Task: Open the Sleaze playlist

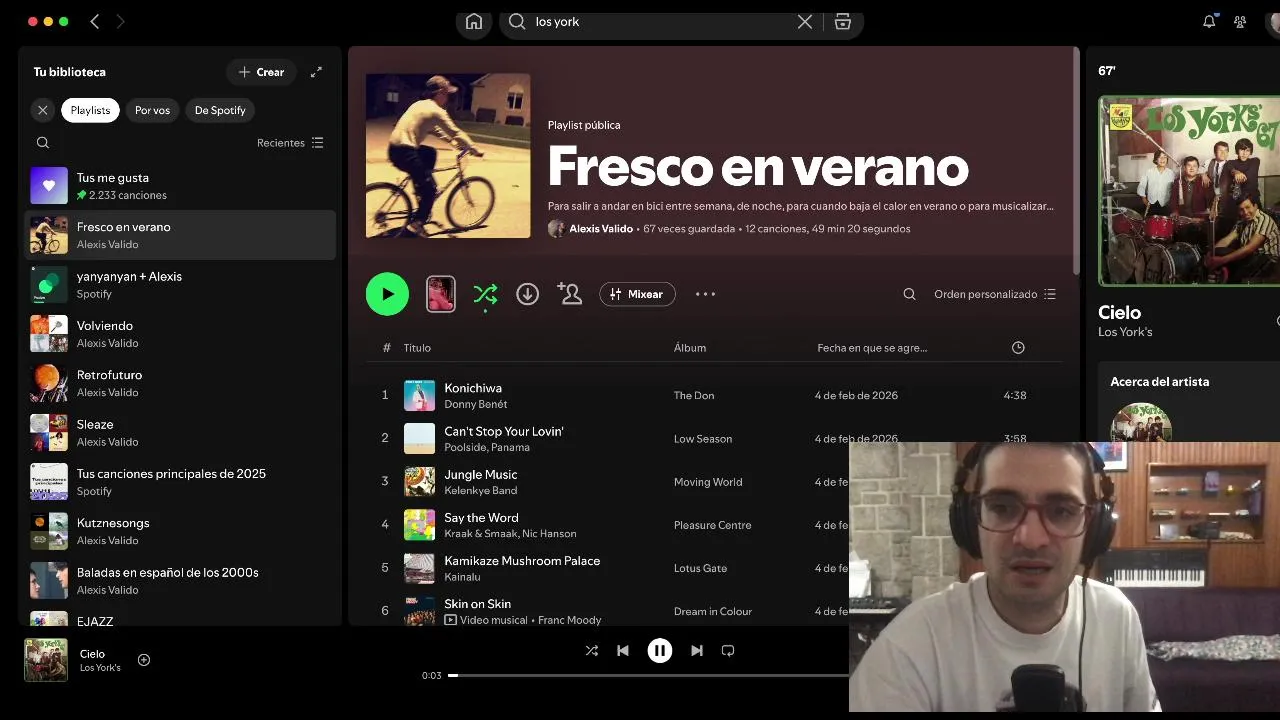Action: (x=180, y=432)
